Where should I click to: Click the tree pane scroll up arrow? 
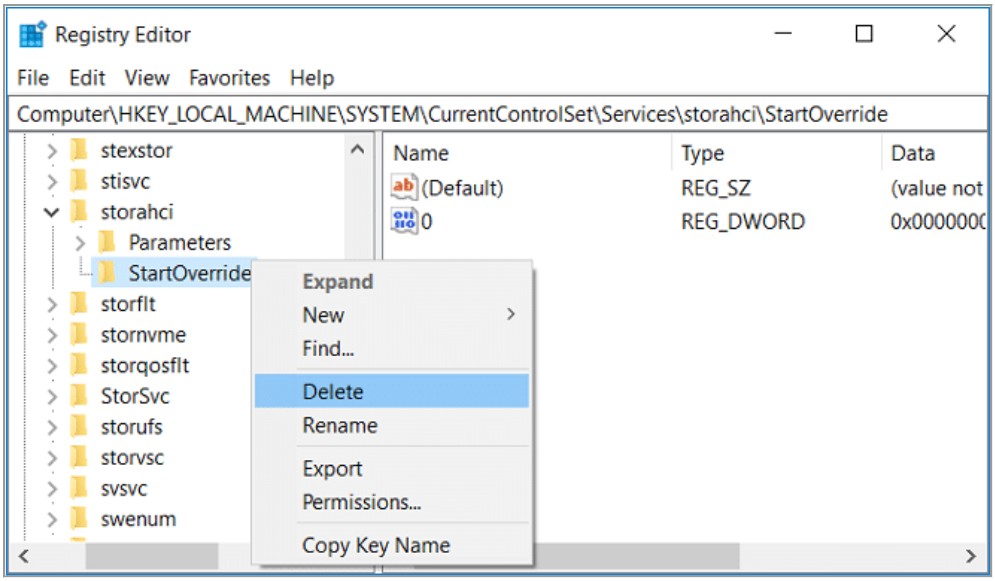(x=357, y=150)
